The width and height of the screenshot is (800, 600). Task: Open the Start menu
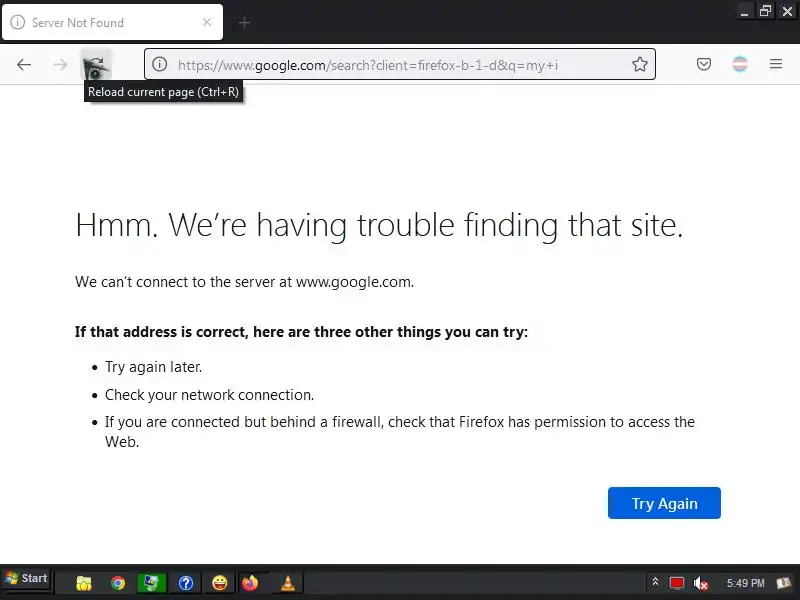26,579
